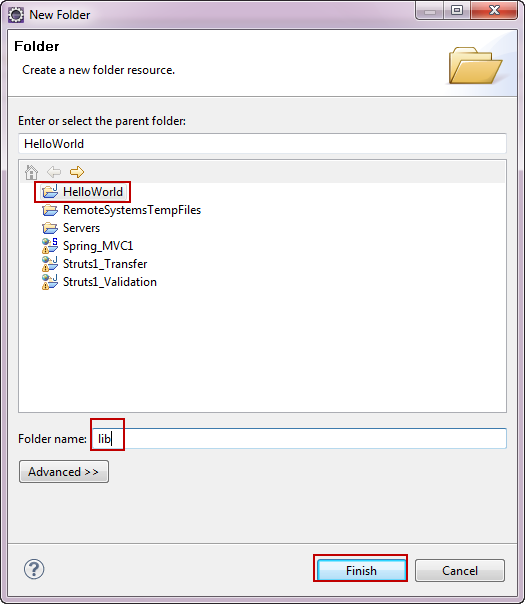Click the Servers folder icon
The image size is (525, 604).
(x=50, y=228)
